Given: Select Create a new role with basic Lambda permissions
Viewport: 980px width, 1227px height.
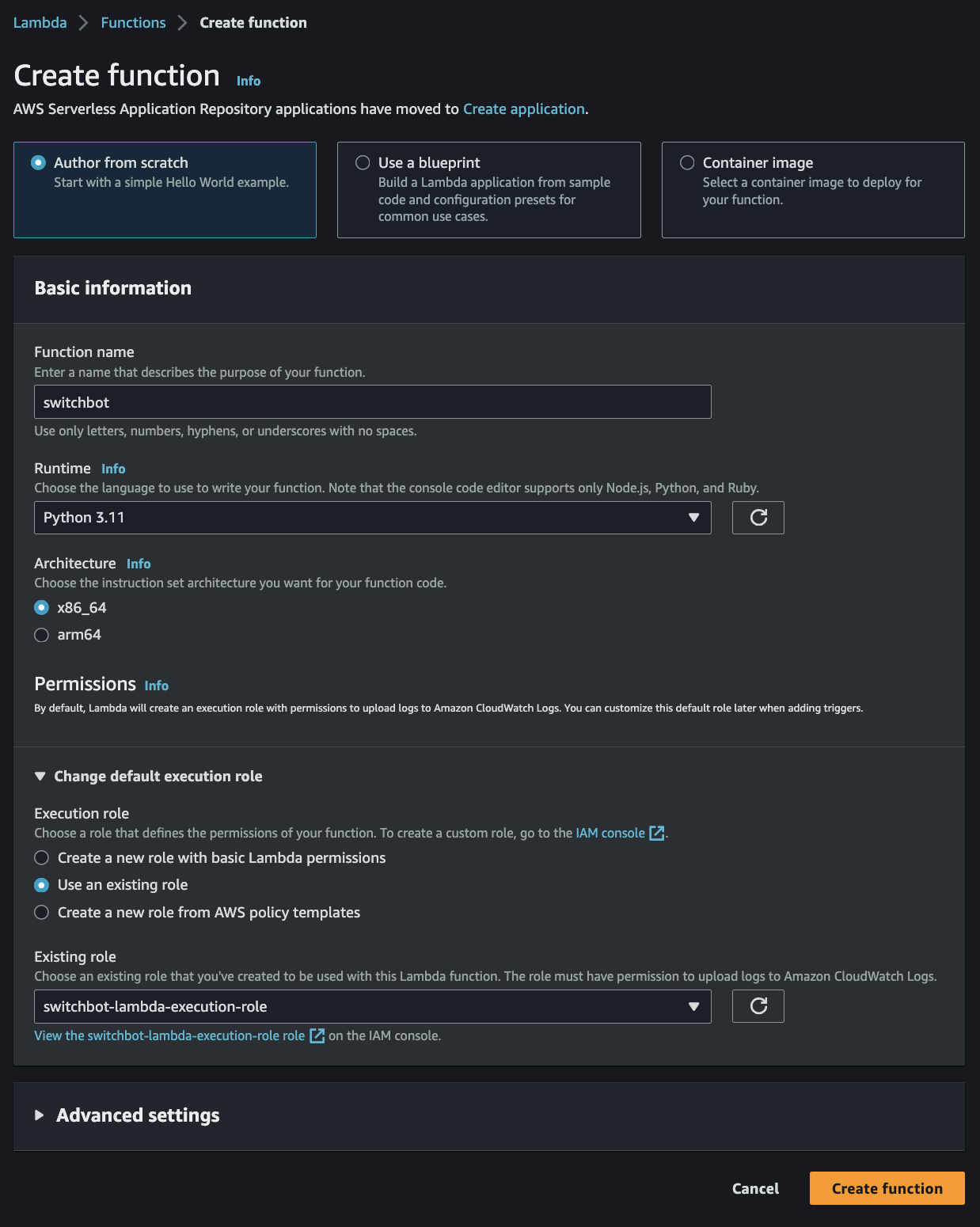Looking at the screenshot, I should point(41,857).
